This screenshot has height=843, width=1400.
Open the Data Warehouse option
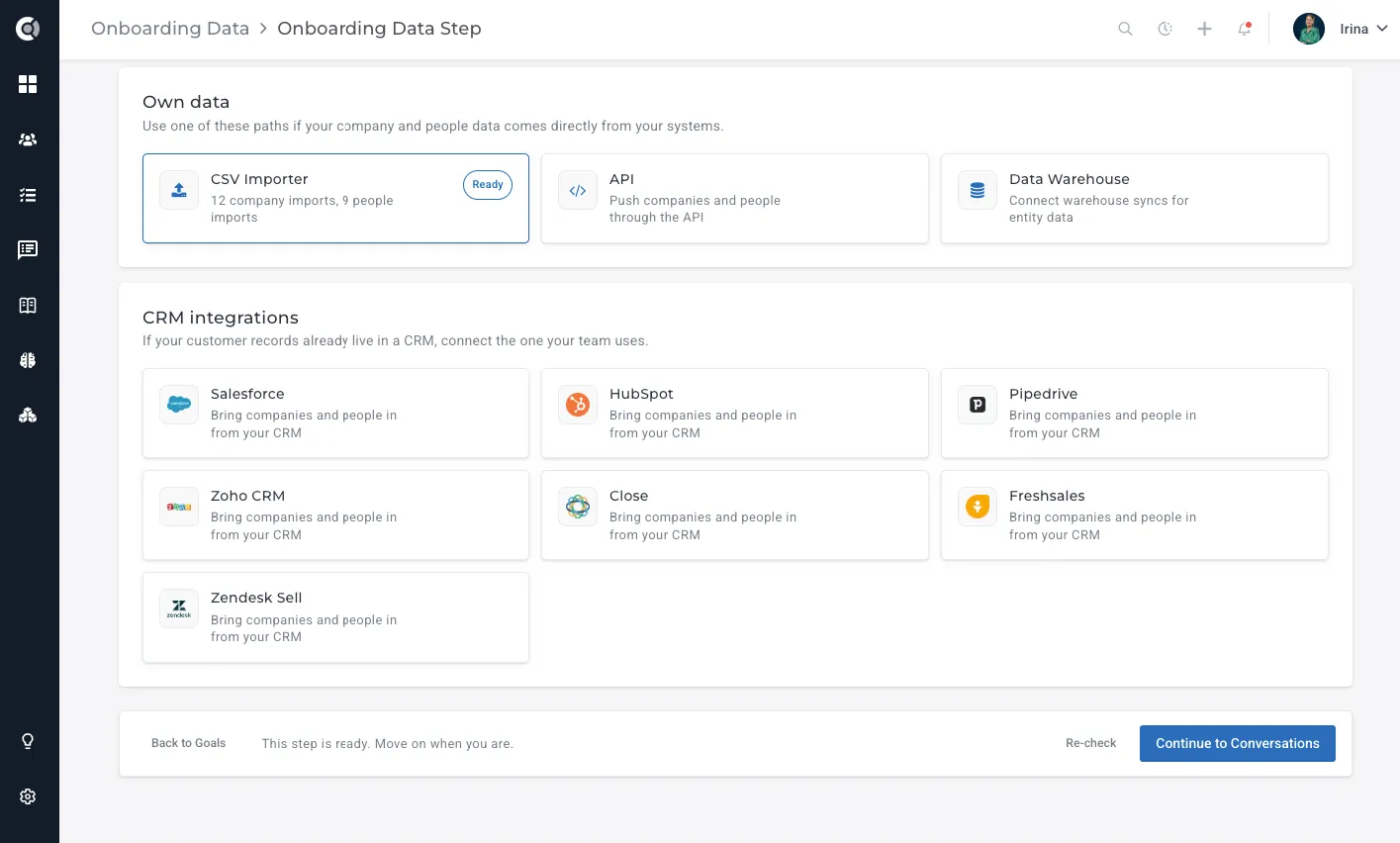[x=1134, y=198]
